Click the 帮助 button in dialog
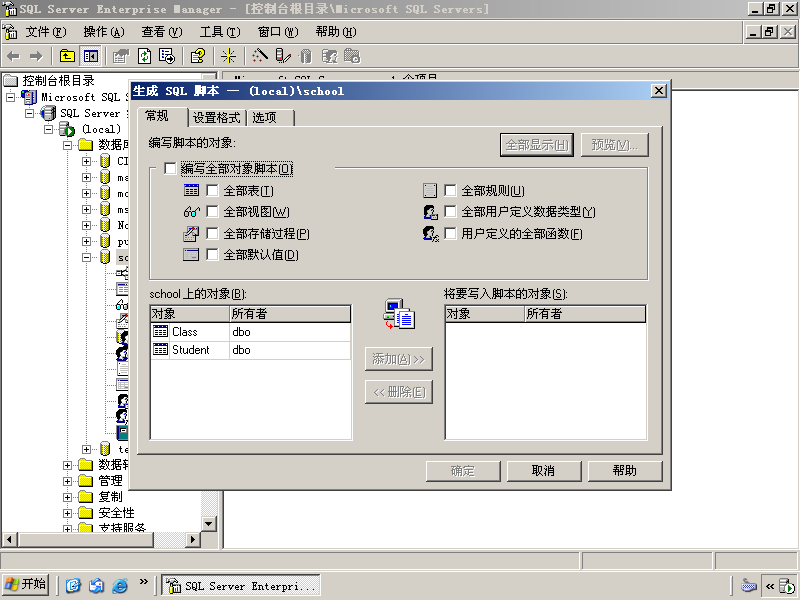Image resolution: width=800 pixels, height=600 pixels. tap(625, 471)
